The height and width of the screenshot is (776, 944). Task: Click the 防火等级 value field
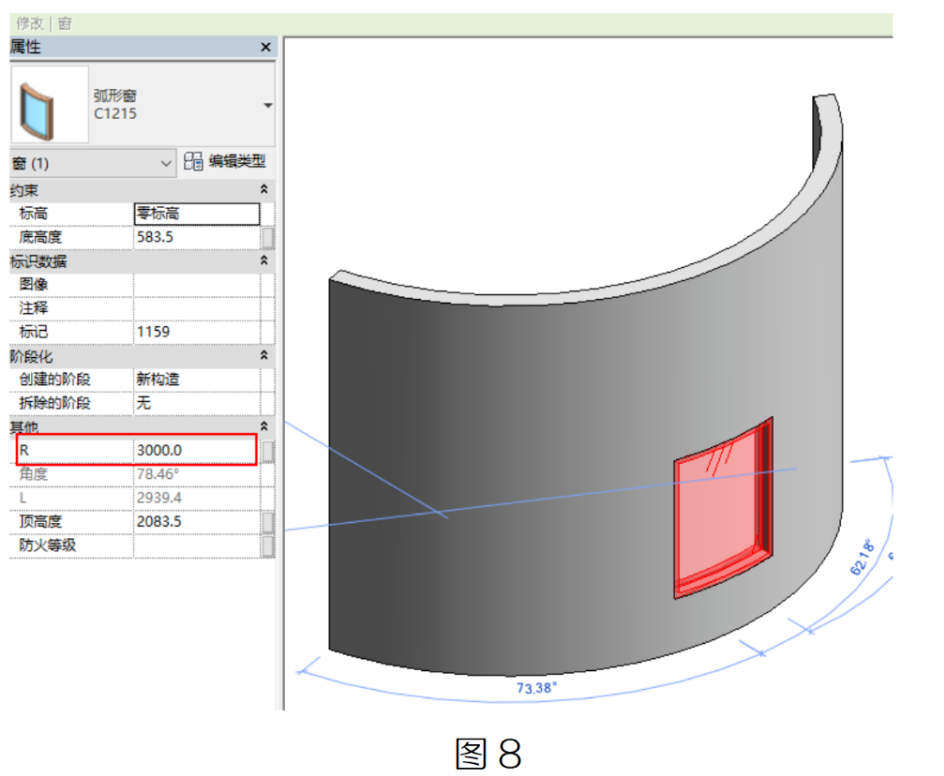point(197,545)
